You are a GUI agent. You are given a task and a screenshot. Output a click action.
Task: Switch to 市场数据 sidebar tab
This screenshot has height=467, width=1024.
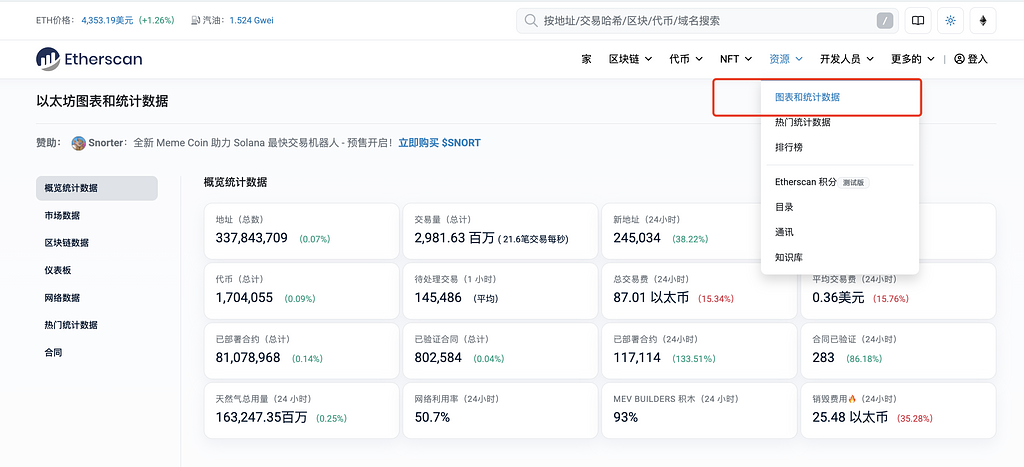[x=63, y=215]
